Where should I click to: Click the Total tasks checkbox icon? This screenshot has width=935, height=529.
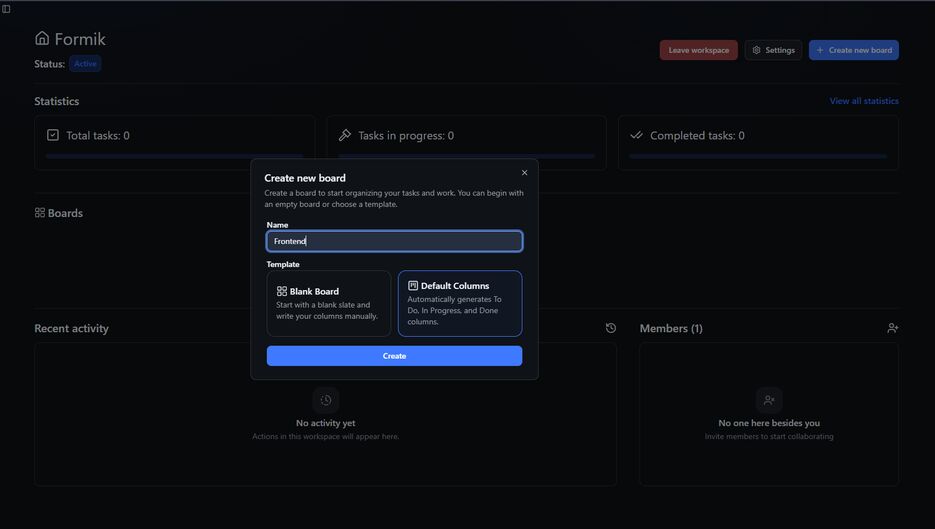[x=53, y=135]
